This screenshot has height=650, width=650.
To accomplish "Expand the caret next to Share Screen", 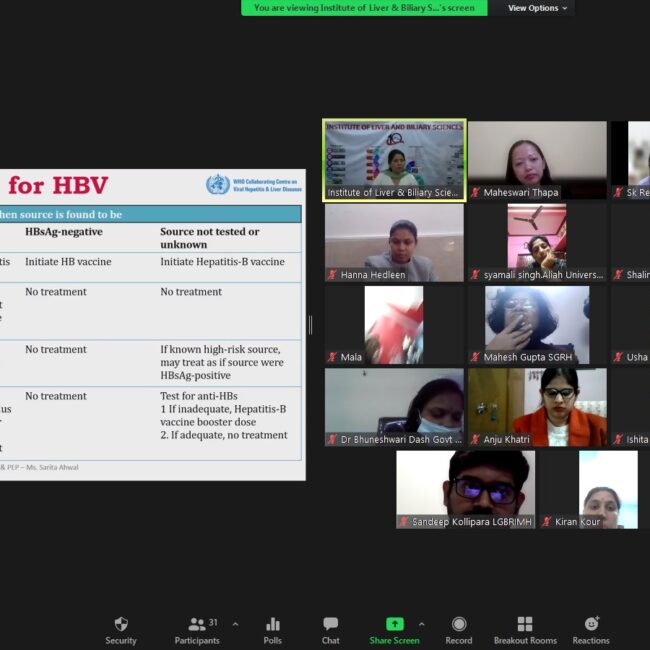I will coord(421,623).
